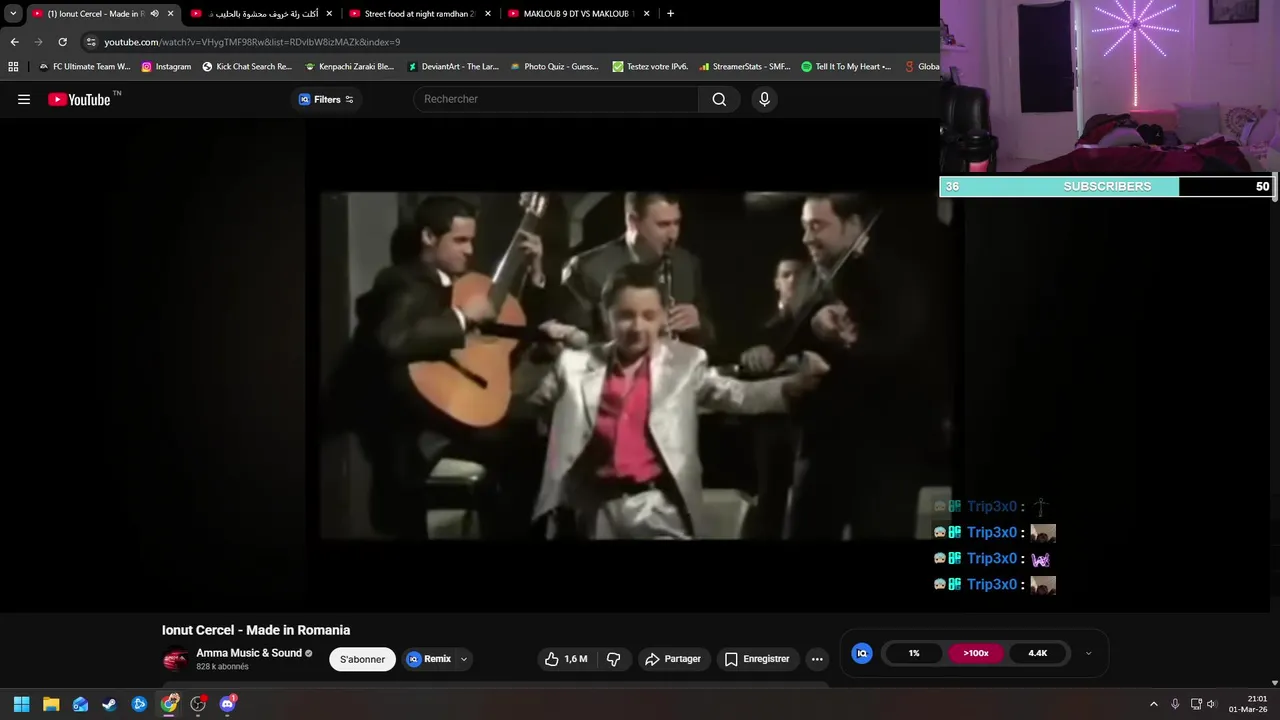This screenshot has width=1280, height=720.
Task: Click the 4.4K vidIQ stat pill
Action: pyautogui.click(x=1038, y=653)
